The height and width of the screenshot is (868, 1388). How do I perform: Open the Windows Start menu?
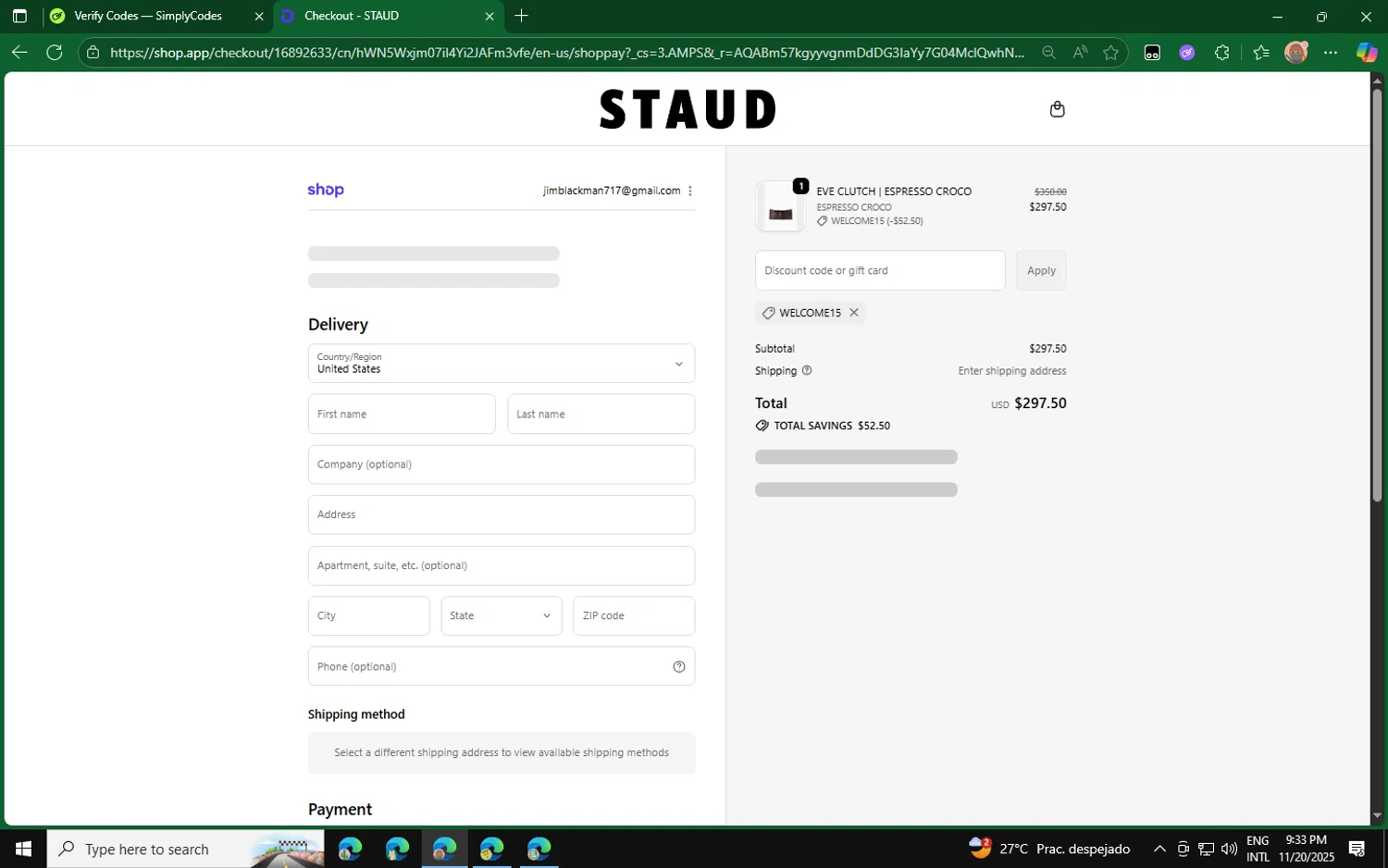click(23, 849)
